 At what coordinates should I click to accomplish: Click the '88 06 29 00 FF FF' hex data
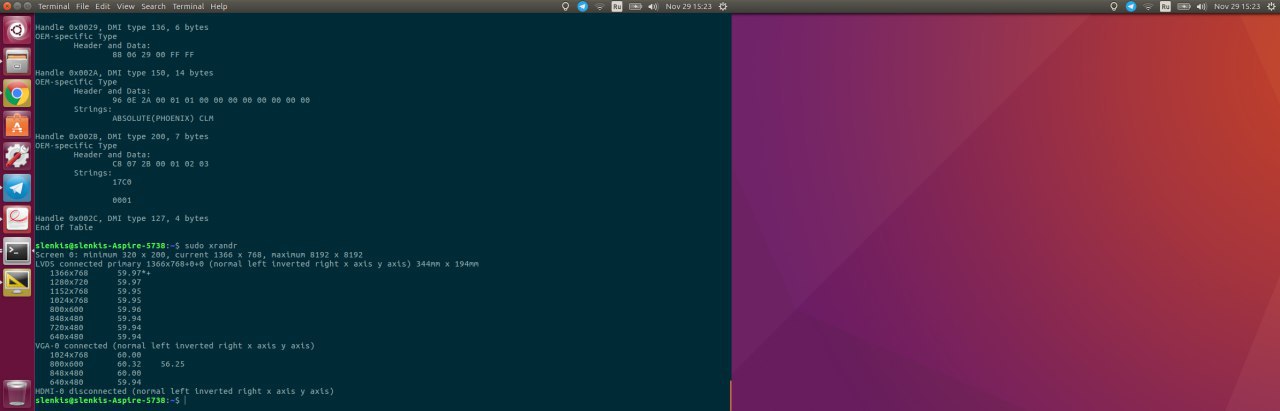click(153, 54)
